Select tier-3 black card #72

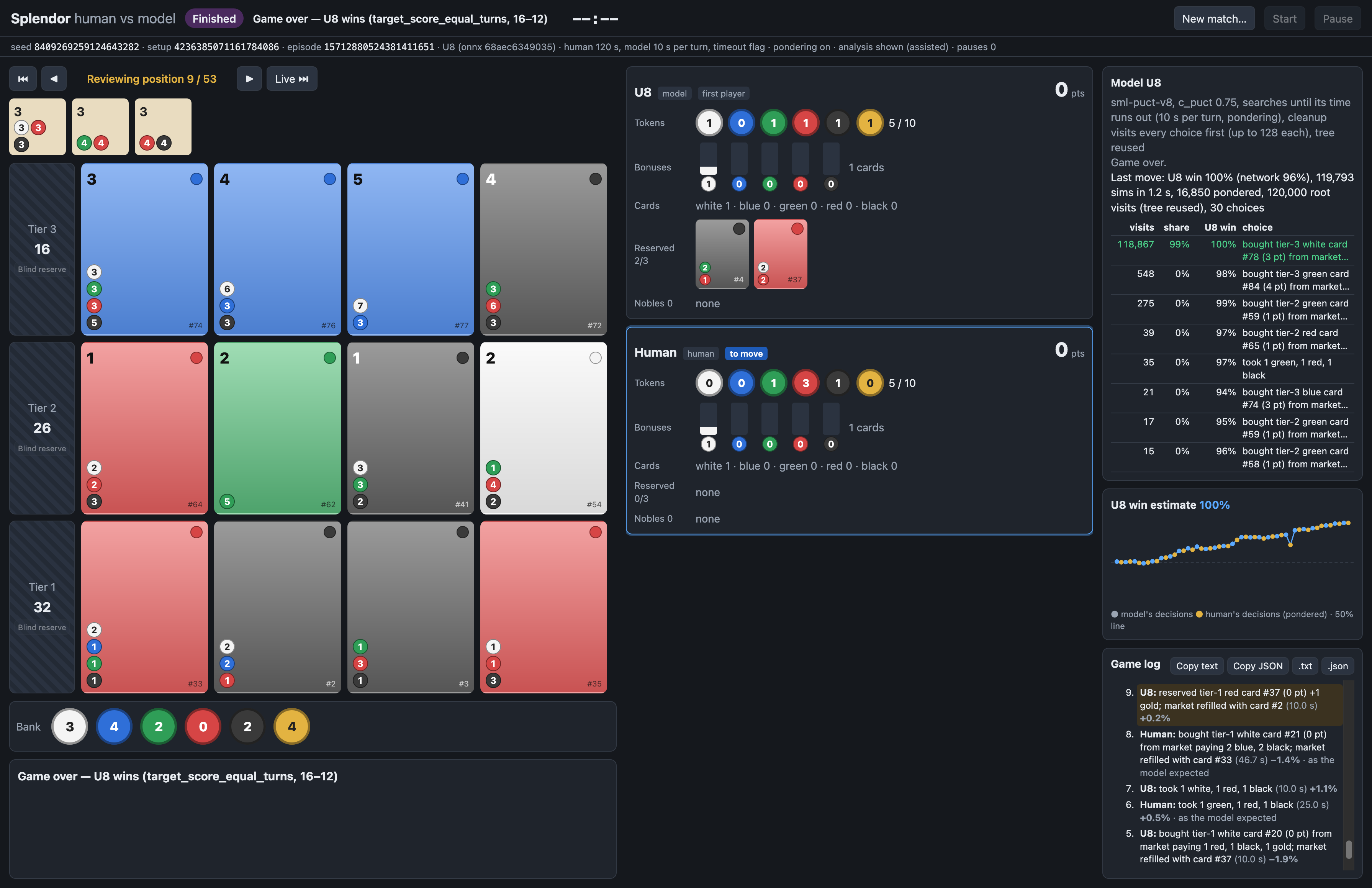(544, 249)
